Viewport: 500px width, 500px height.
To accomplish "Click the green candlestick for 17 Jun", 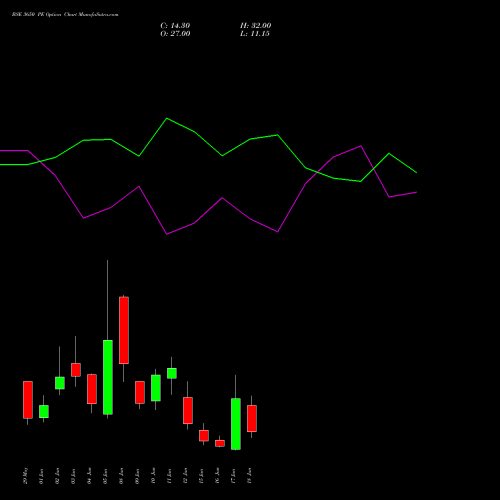I will click(236, 424).
